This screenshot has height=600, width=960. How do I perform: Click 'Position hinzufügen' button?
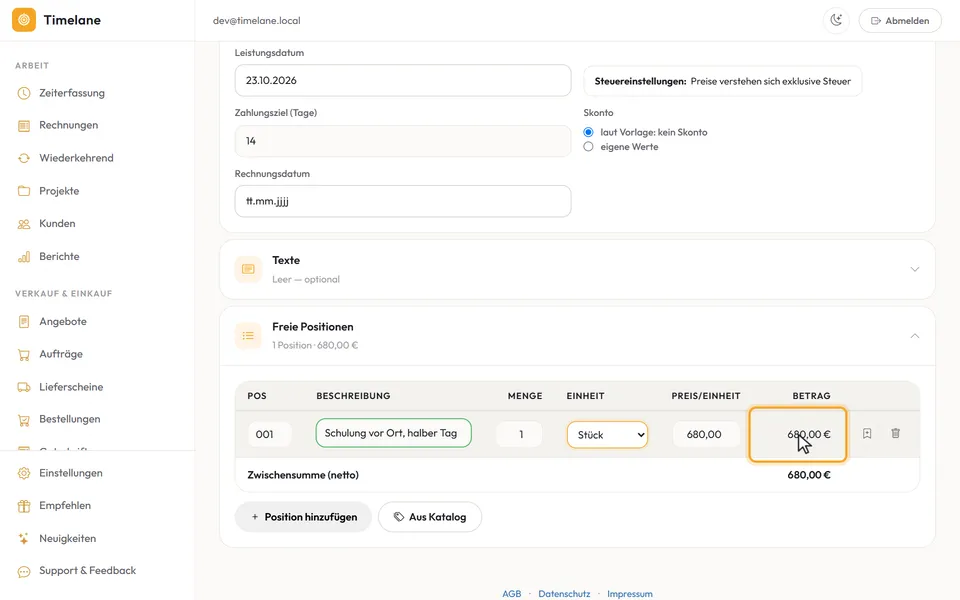click(x=304, y=517)
